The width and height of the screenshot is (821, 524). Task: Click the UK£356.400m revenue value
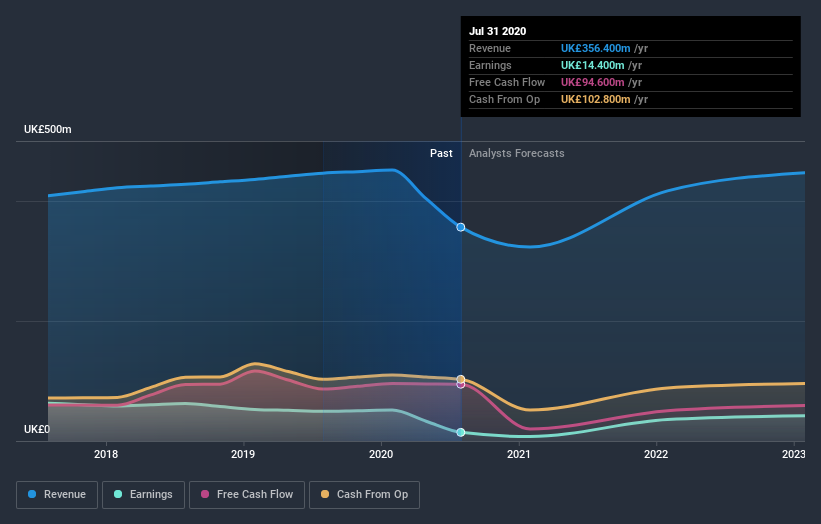point(595,49)
